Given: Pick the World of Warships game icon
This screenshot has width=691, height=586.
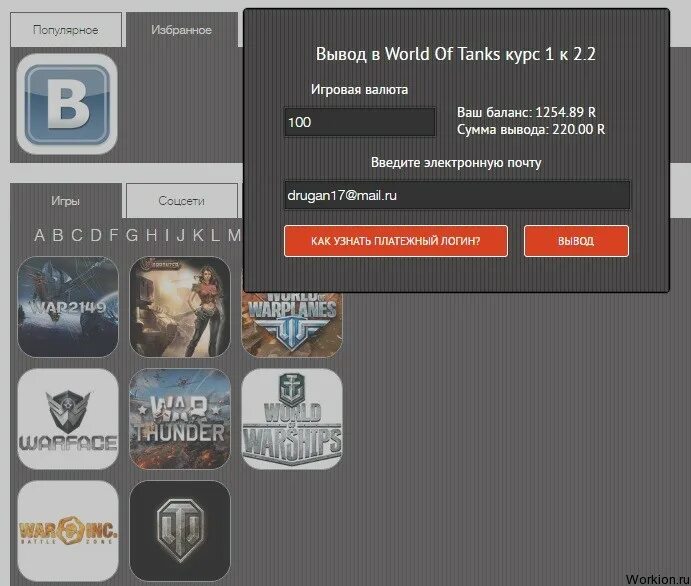Looking at the screenshot, I should [292, 419].
